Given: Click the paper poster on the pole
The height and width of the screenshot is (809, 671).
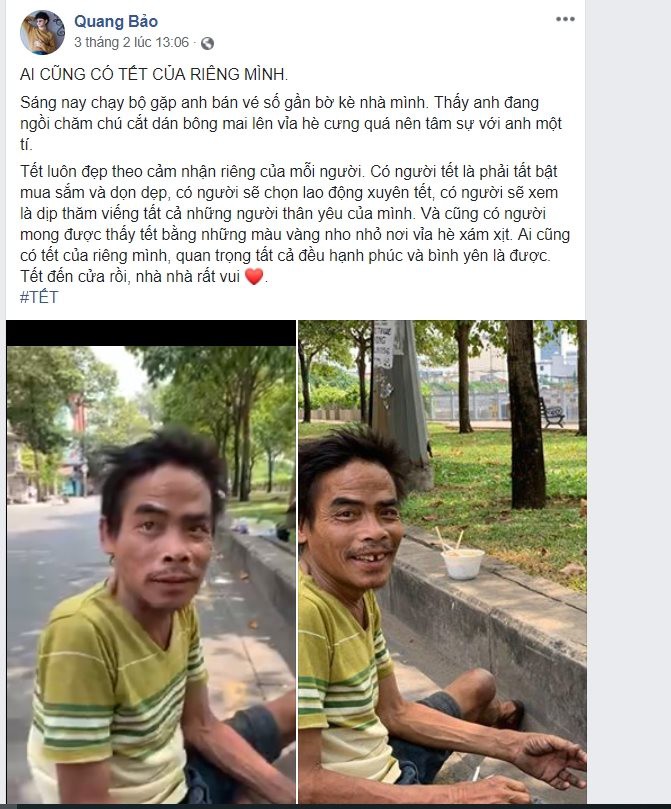Looking at the screenshot, I should (x=384, y=344).
